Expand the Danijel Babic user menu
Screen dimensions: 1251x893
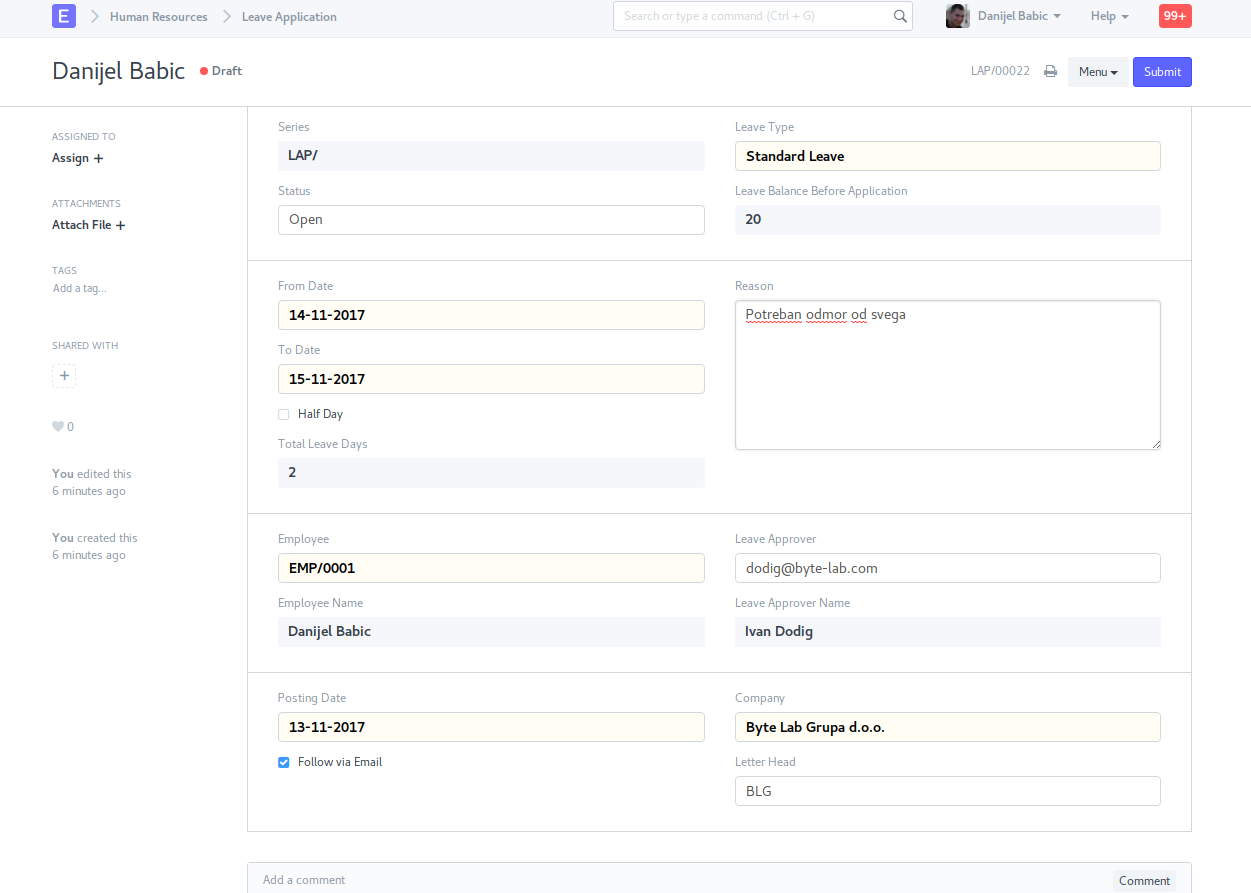click(1018, 16)
